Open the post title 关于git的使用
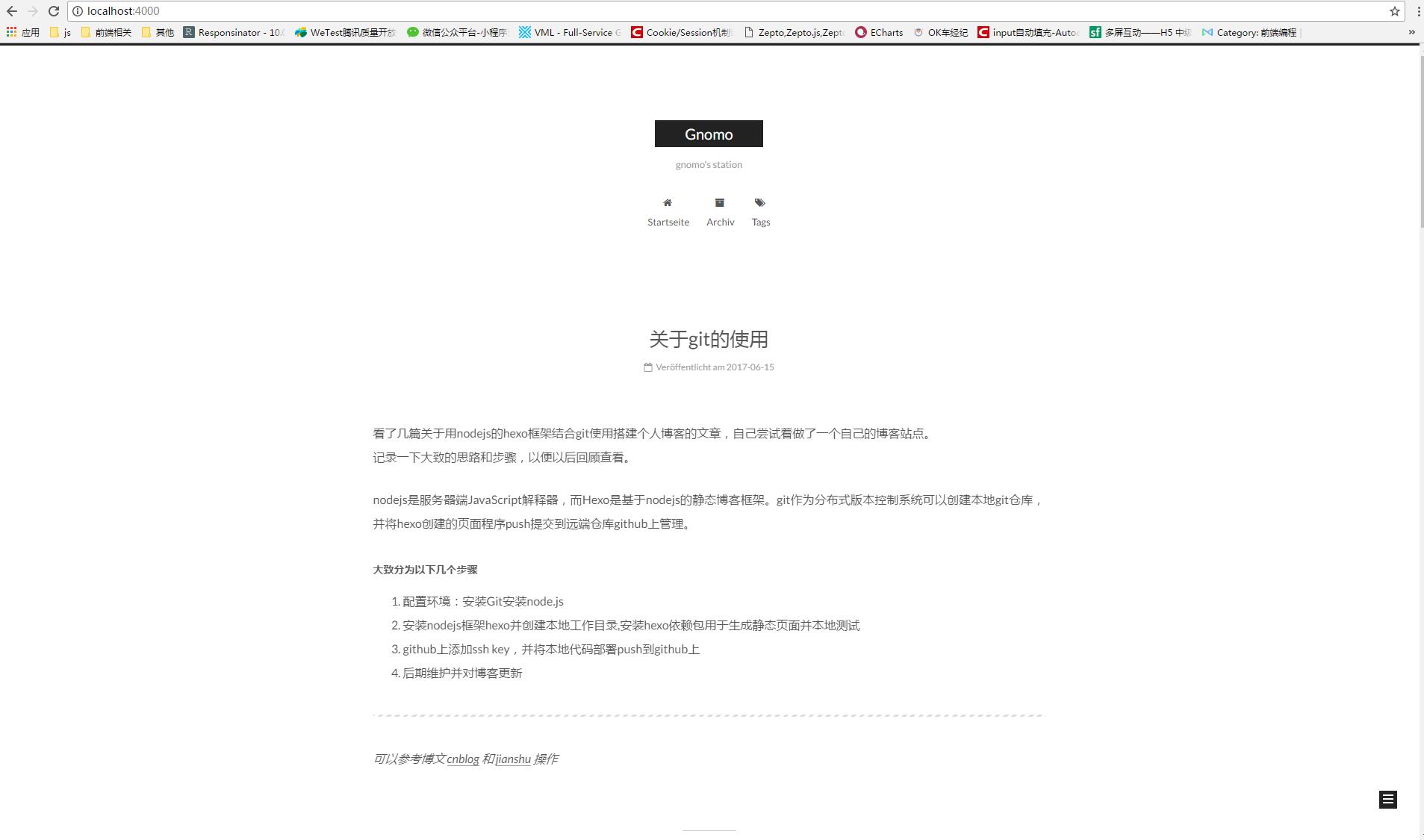The height and width of the screenshot is (840, 1424). 709,340
